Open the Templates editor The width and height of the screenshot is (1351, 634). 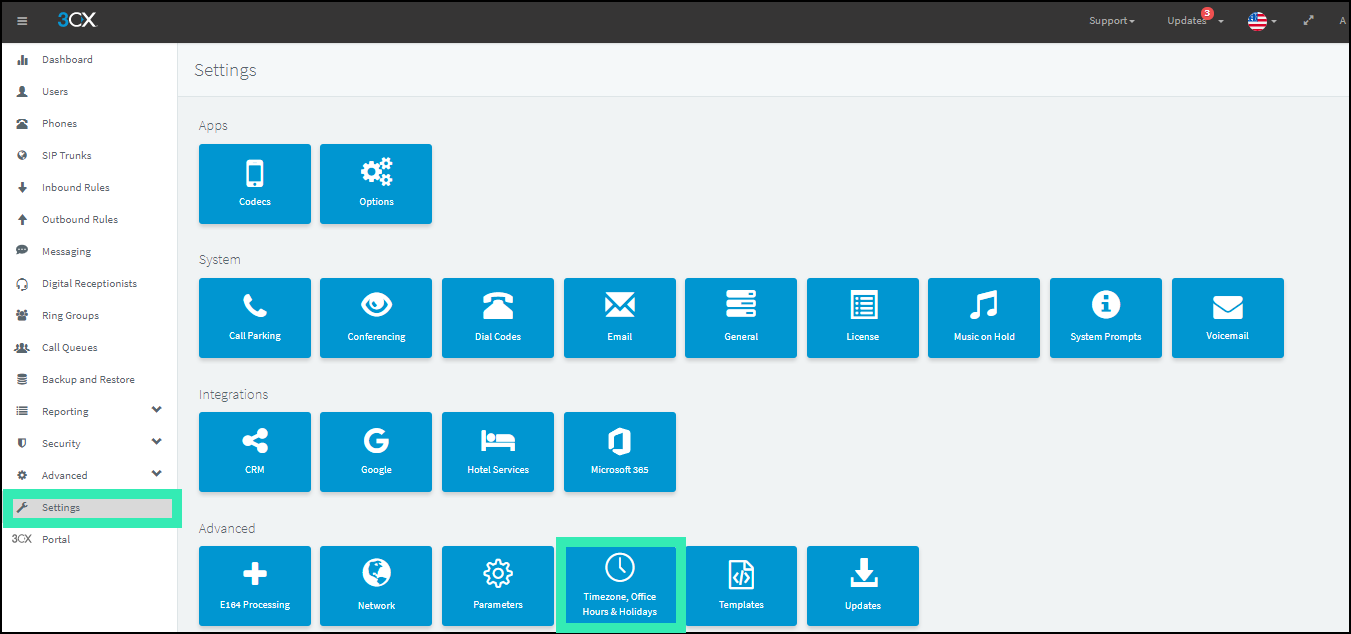coord(741,586)
